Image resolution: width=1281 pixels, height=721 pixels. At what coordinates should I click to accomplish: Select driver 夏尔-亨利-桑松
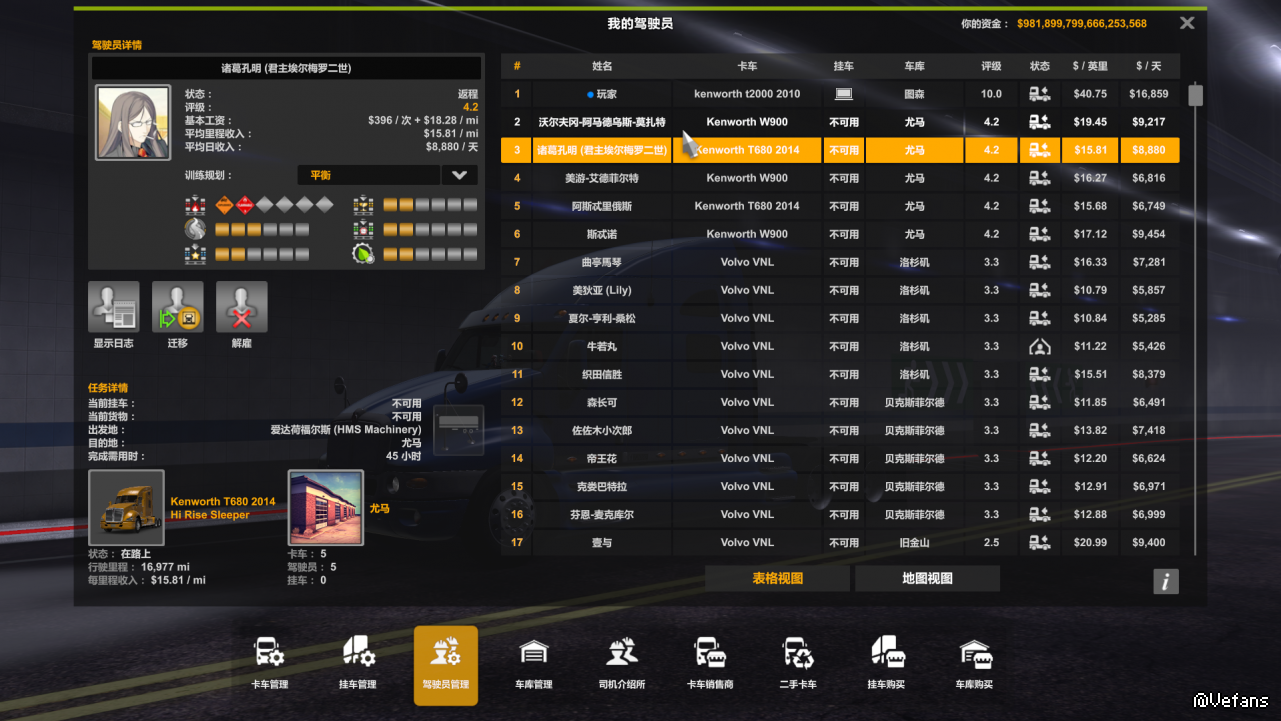click(x=601, y=318)
